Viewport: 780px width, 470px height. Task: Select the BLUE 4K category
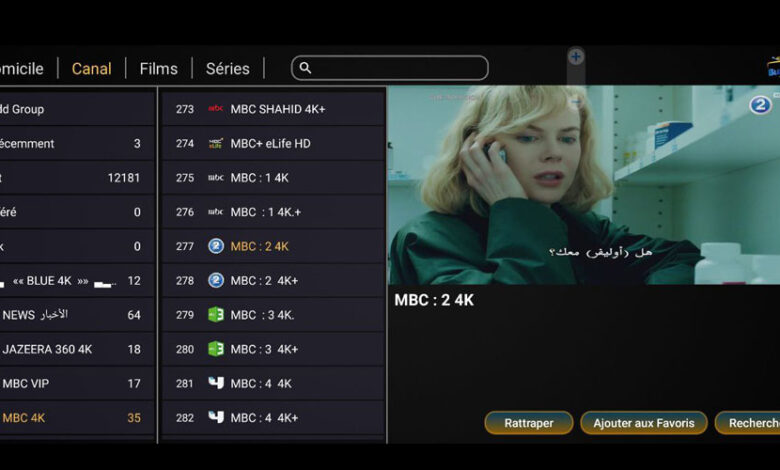click(77, 281)
